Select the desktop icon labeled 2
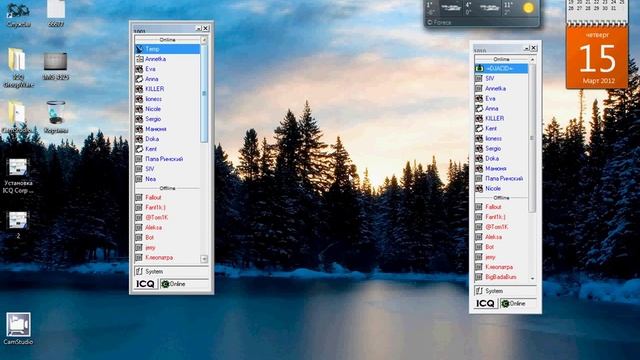The image size is (640, 360). (18, 225)
